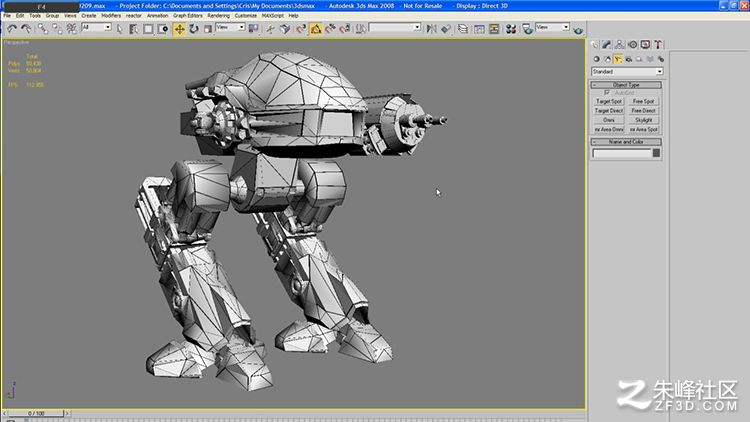Open the Select by Name dialog
This screenshot has height=422, width=750.
pyautogui.click(x=134, y=29)
